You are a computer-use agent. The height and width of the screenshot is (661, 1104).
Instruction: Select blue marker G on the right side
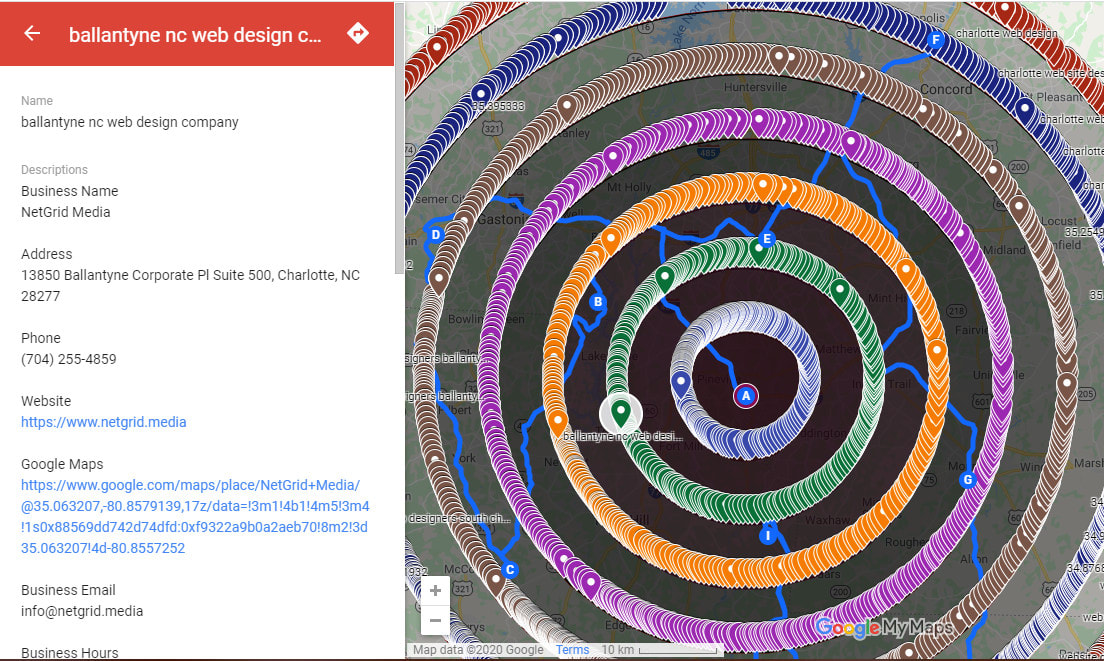tap(967, 479)
